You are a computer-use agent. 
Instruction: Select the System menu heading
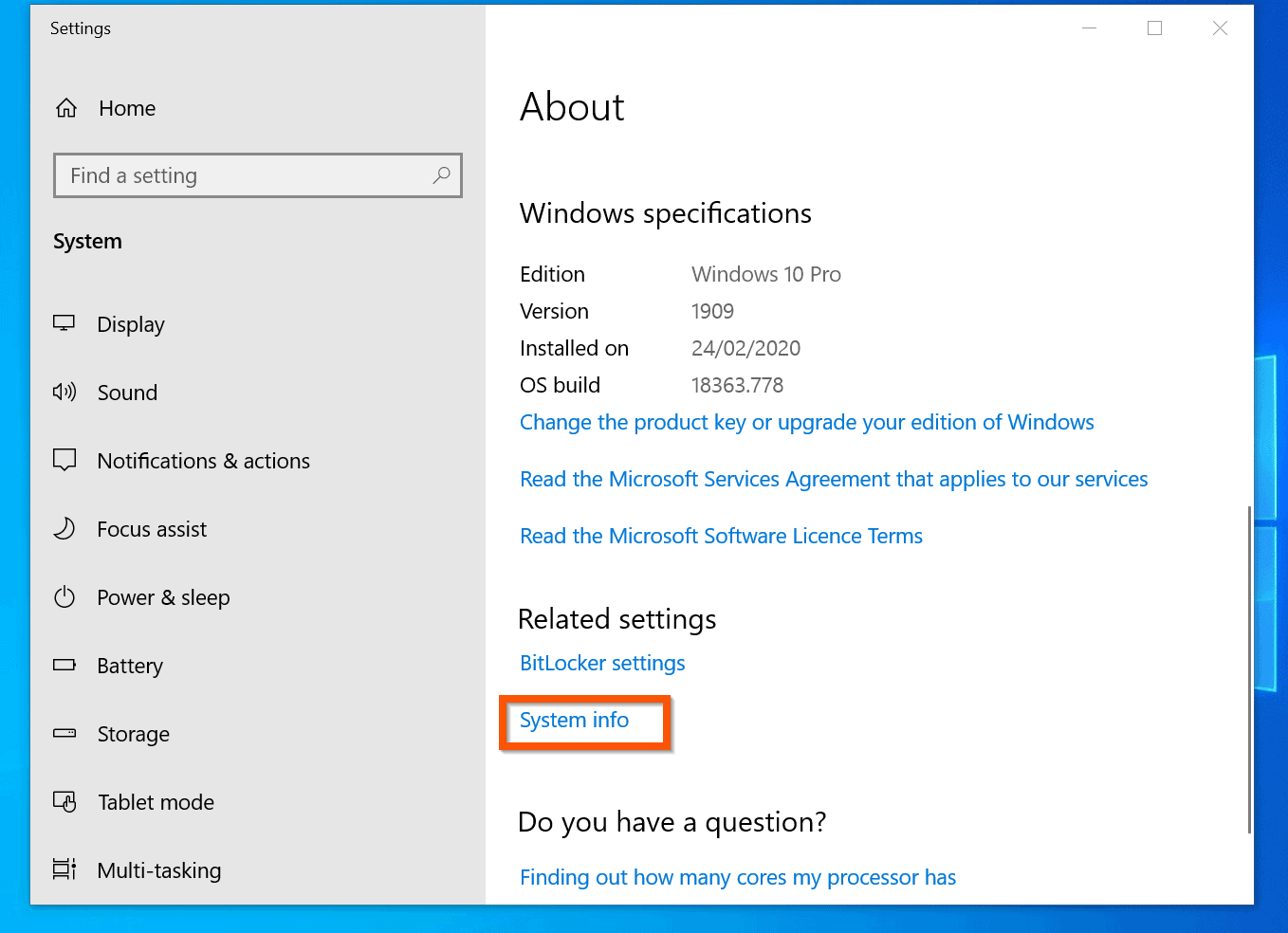point(87,241)
